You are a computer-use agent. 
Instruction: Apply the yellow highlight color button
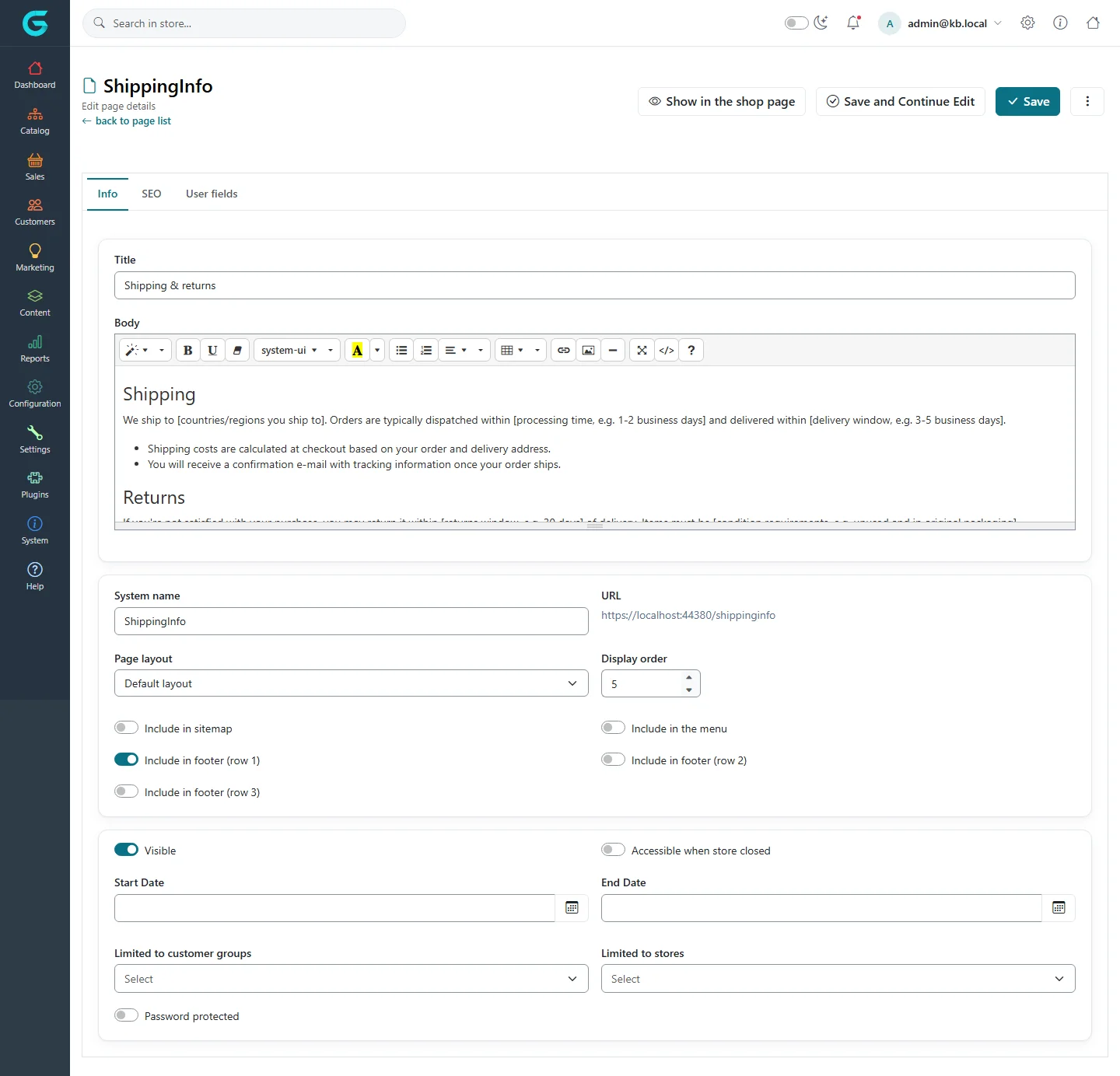pyautogui.click(x=357, y=351)
